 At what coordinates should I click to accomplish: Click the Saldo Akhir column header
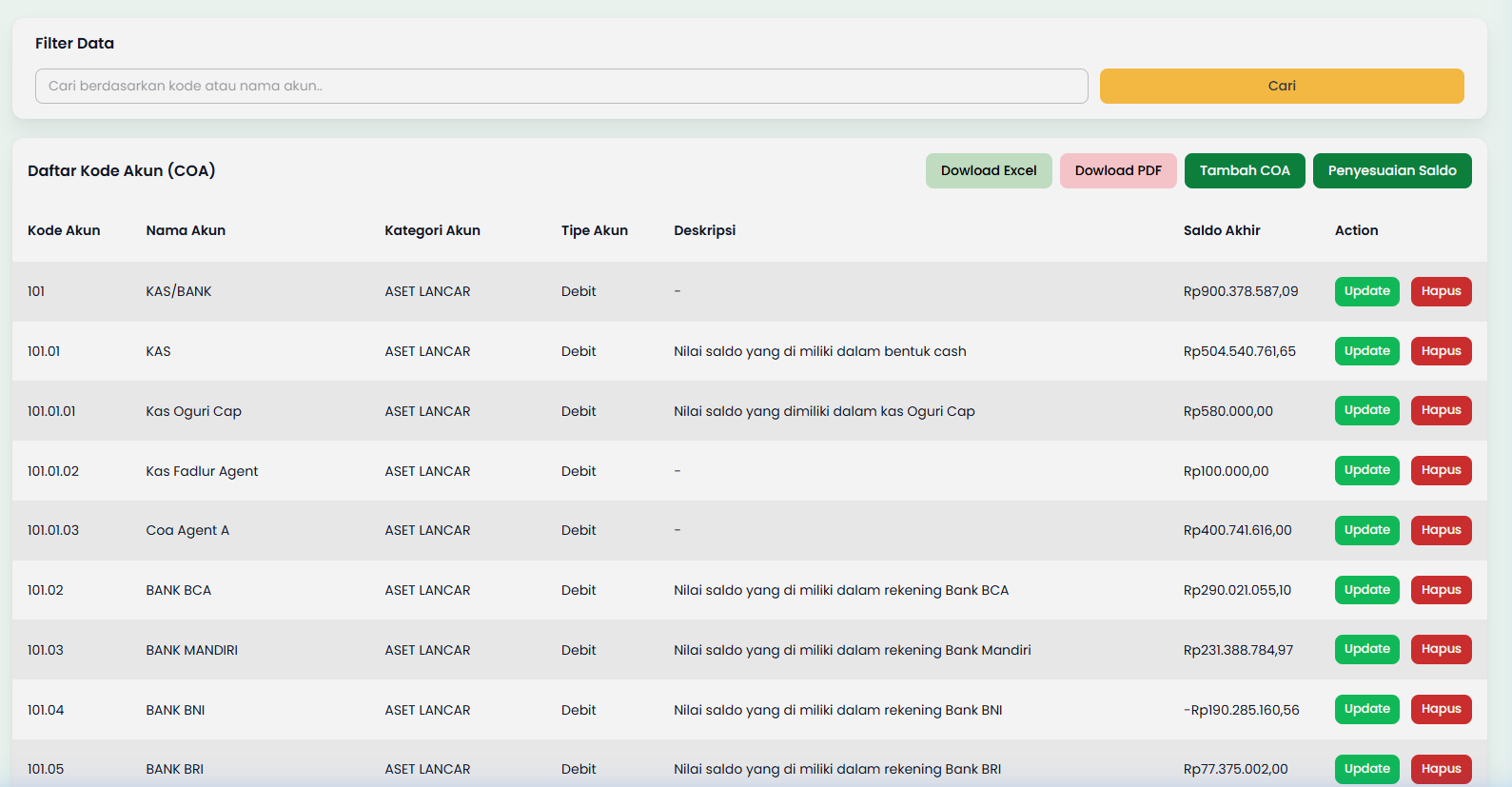(x=1222, y=230)
